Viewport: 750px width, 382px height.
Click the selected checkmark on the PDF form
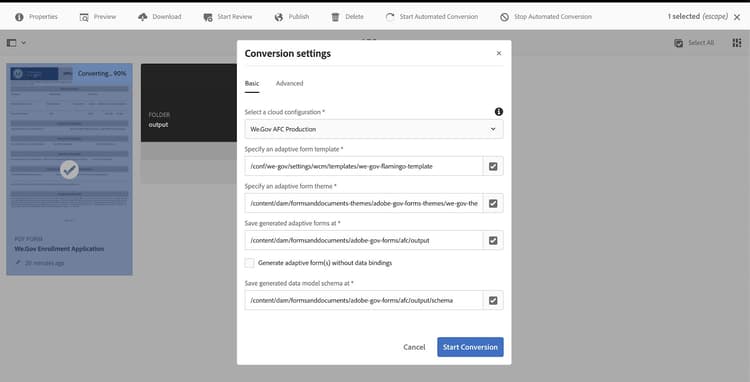tap(69, 169)
